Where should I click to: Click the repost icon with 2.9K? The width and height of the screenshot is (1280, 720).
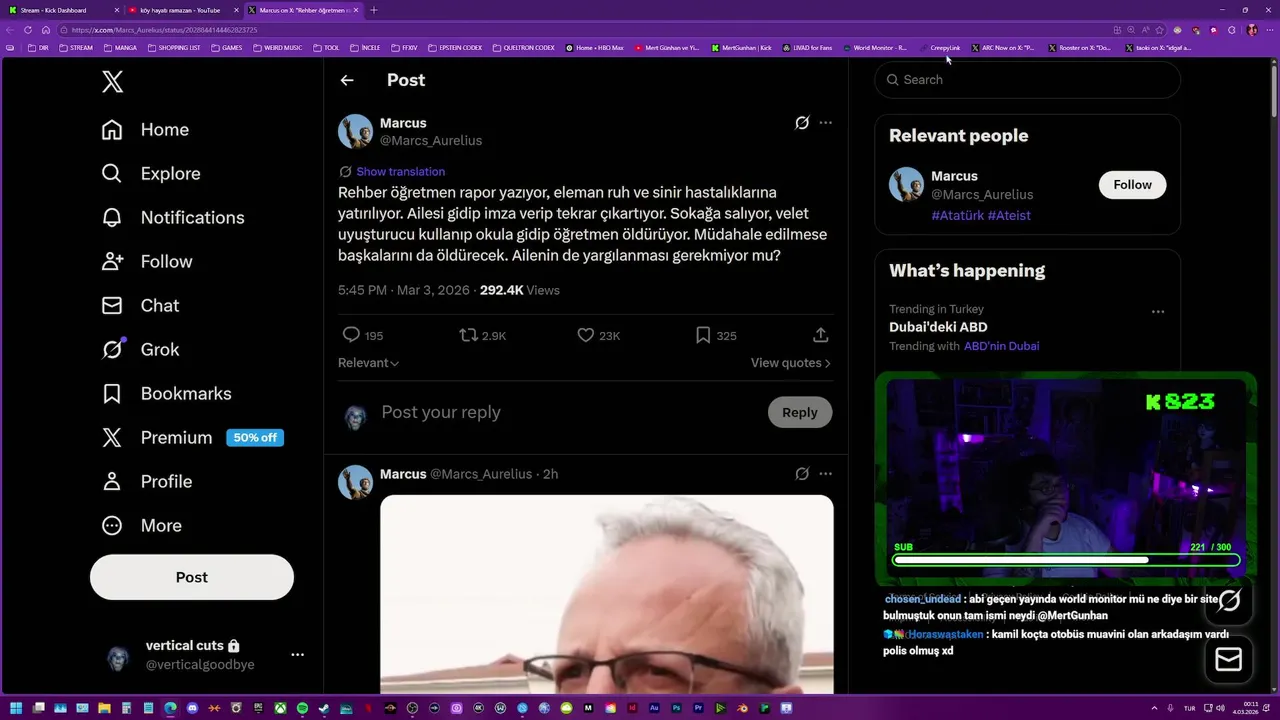[468, 335]
